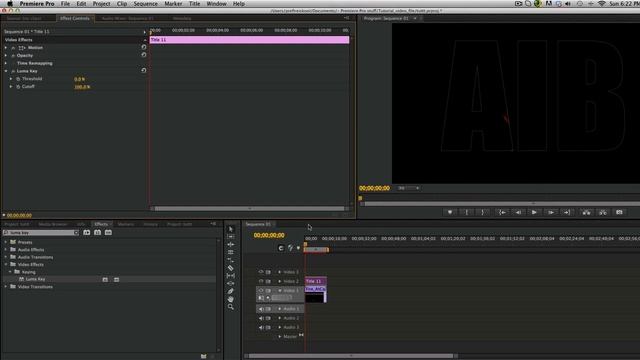Reset the Luma Key effect
The image size is (640, 360).
click(144, 70)
